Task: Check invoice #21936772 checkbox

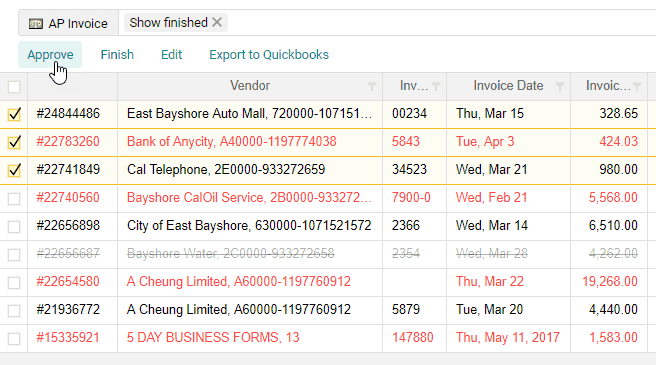Action: coord(14,311)
